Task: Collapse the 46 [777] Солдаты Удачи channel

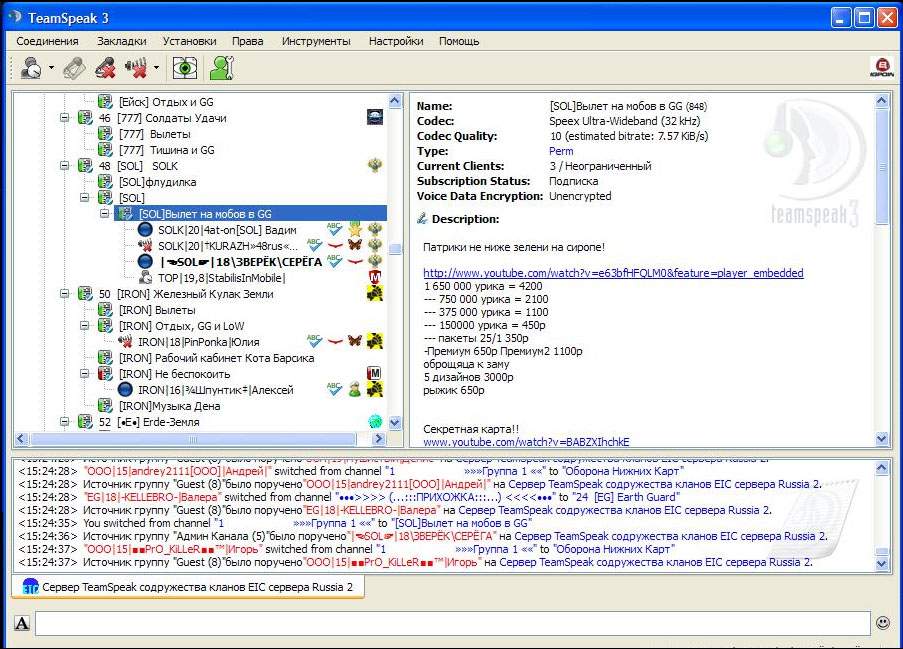Action: (x=65, y=118)
